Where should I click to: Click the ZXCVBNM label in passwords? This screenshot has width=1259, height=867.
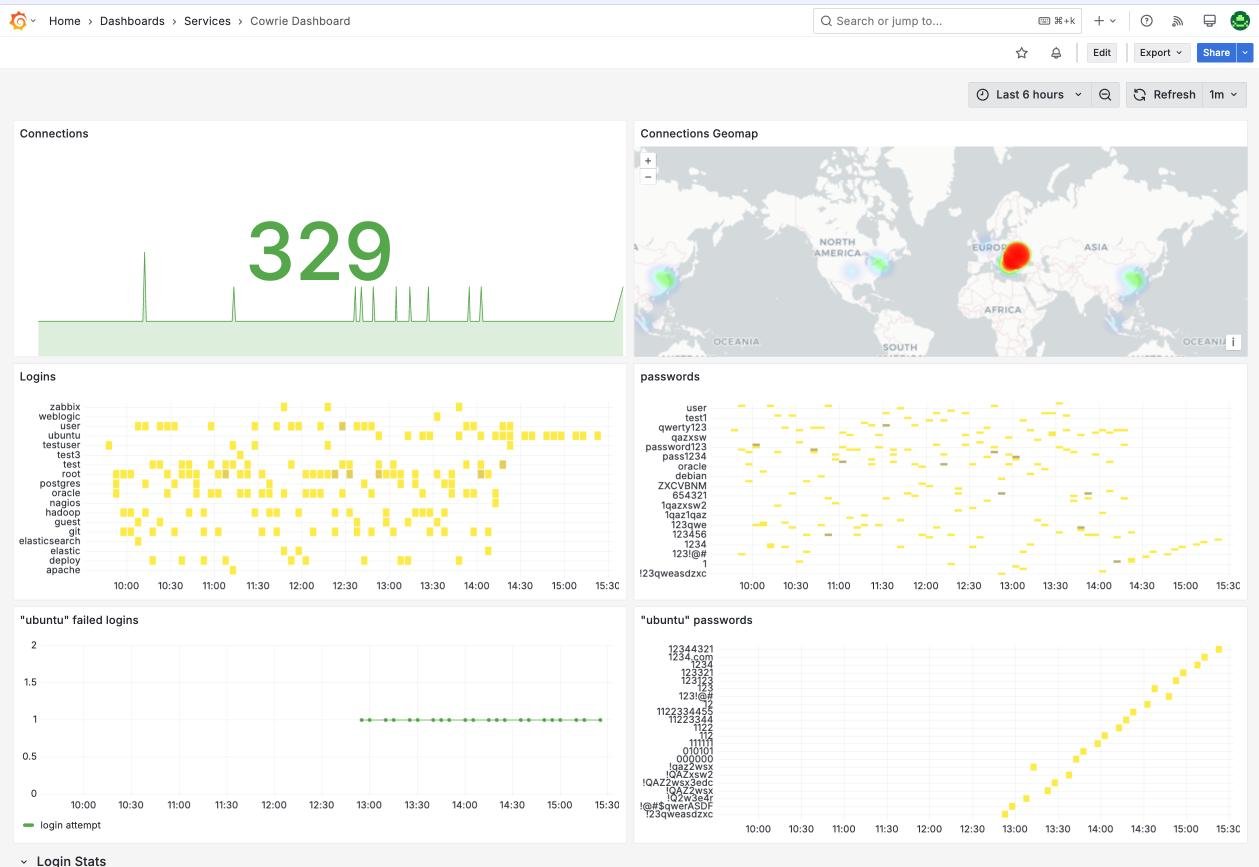[682, 485]
